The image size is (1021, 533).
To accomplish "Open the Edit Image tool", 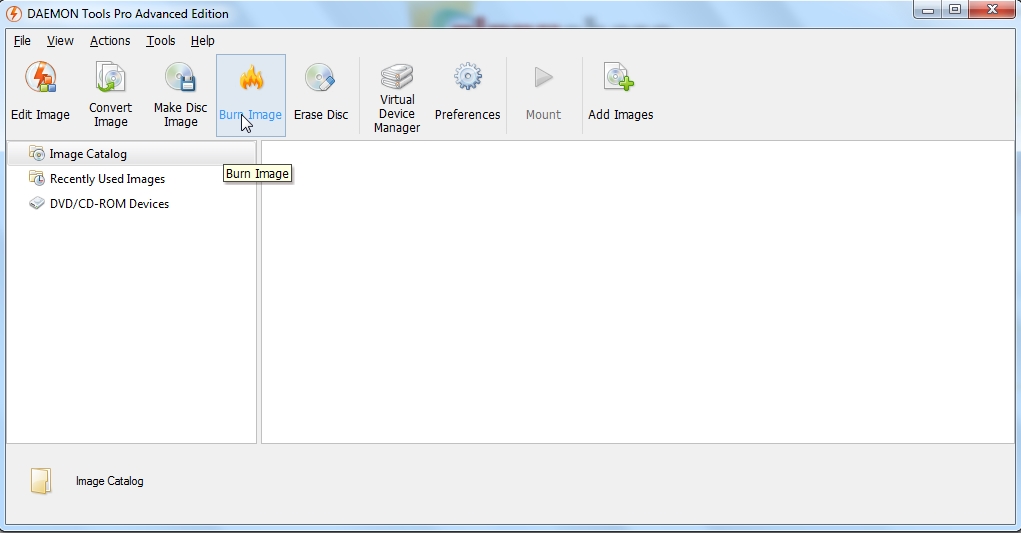I will (x=40, y=95).
